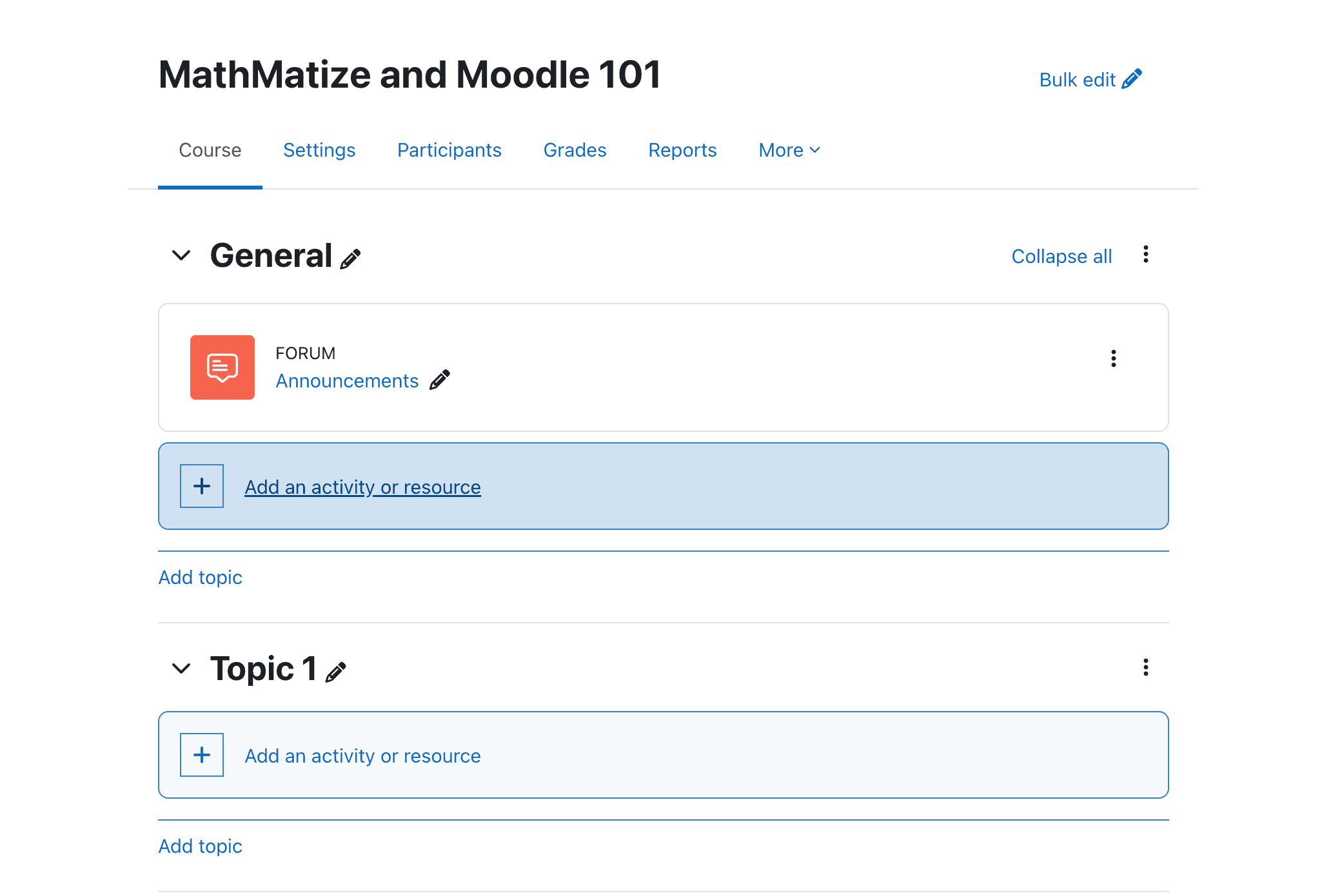
Task: Open Topic 1 three-dot actions menu
Action: click(1146, 667)
